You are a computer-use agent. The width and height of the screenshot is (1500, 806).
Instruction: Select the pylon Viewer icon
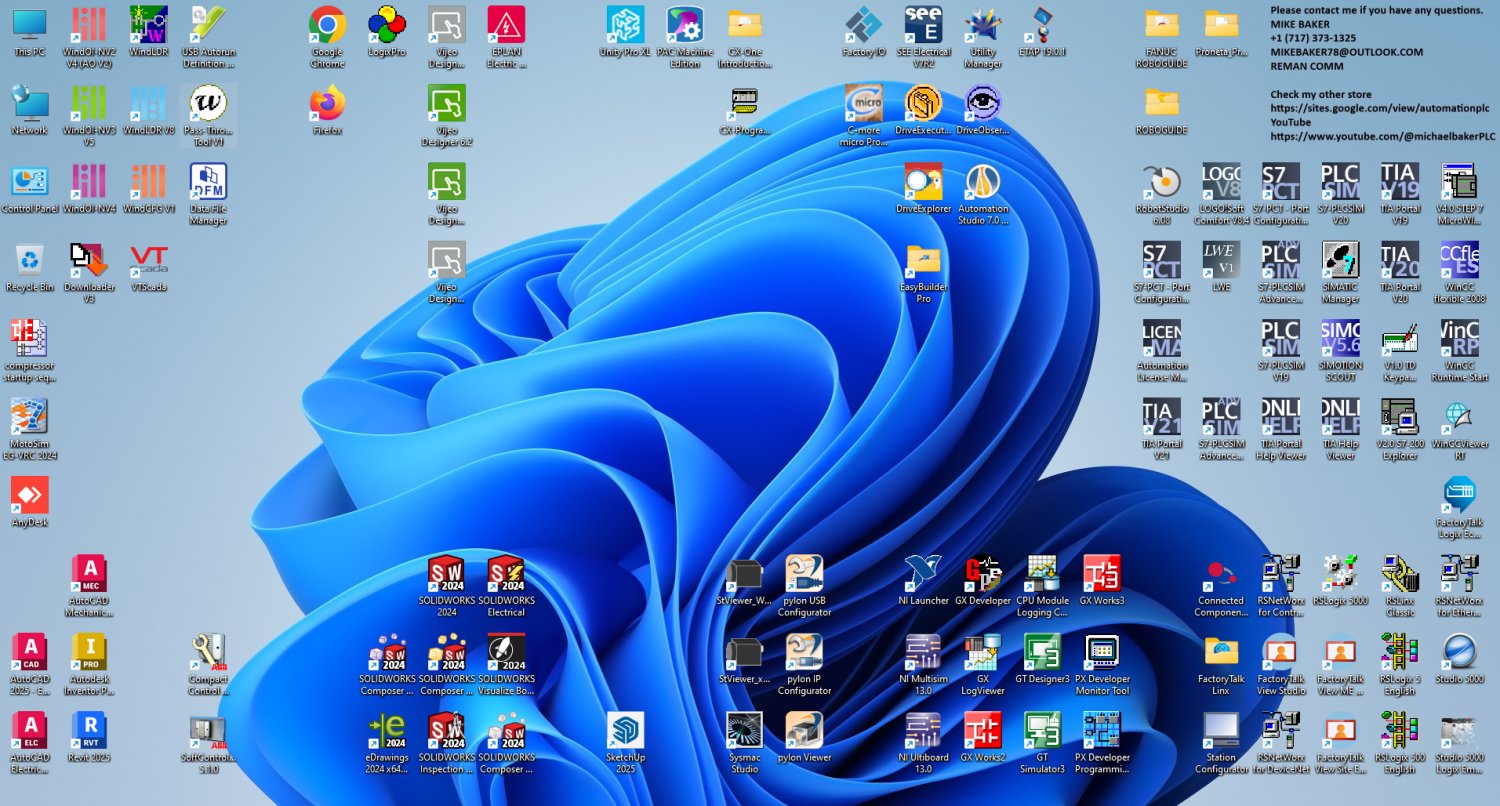(804, 737)
